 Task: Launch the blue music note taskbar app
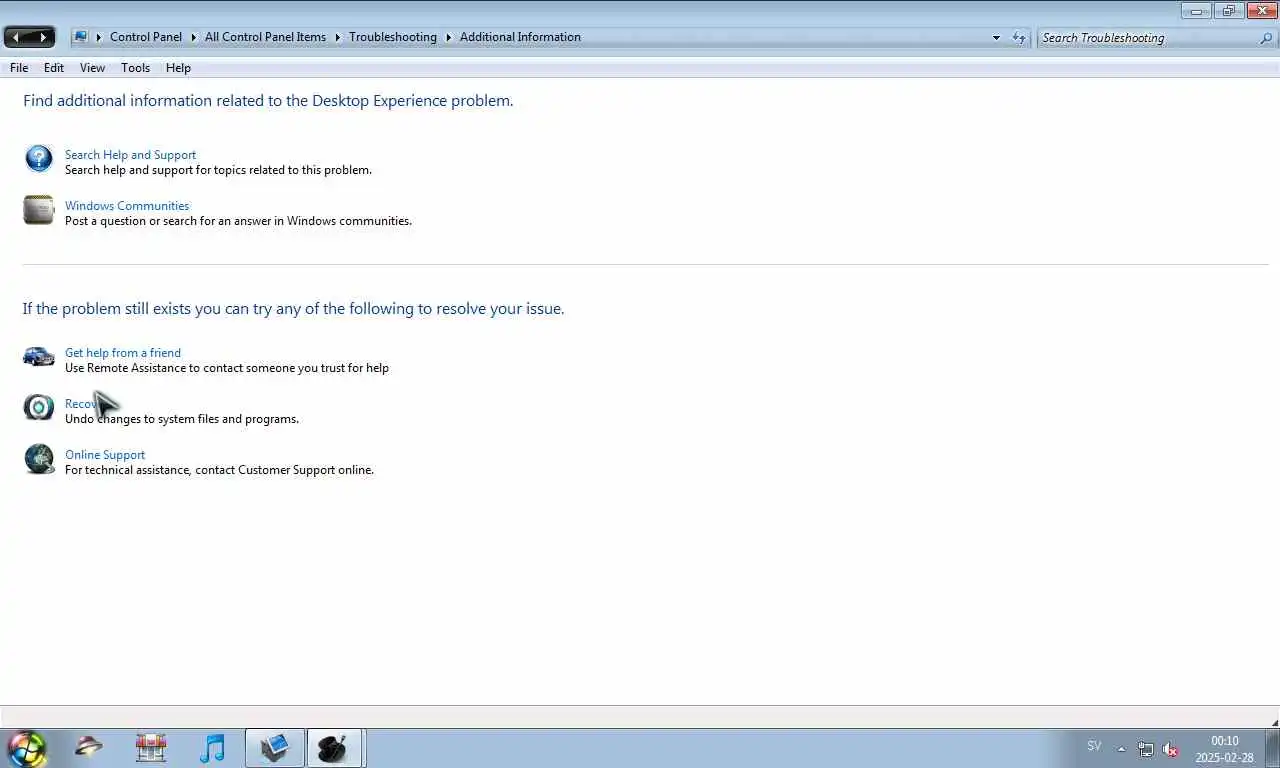point(212,748)
